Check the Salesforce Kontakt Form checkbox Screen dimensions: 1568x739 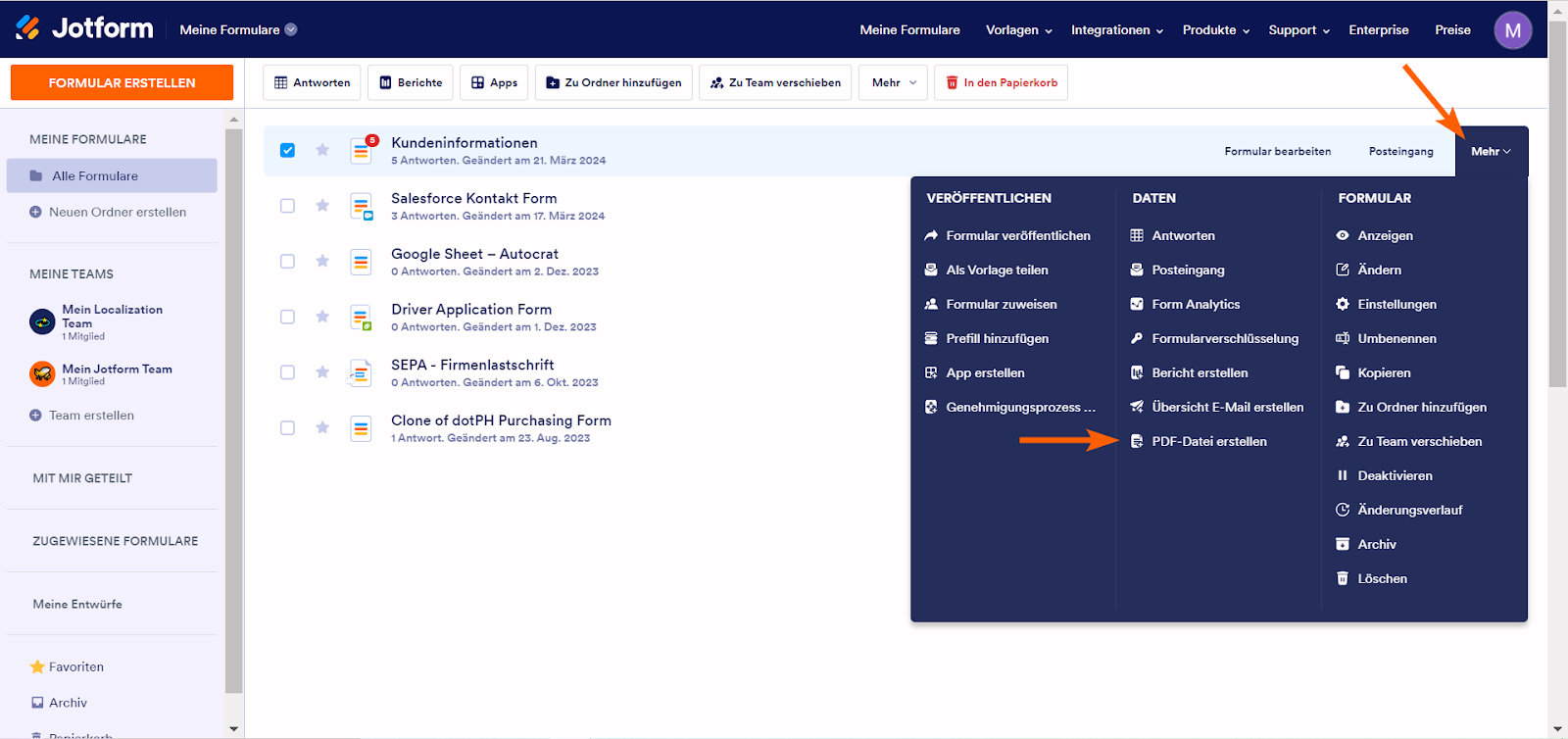[287, 206]
